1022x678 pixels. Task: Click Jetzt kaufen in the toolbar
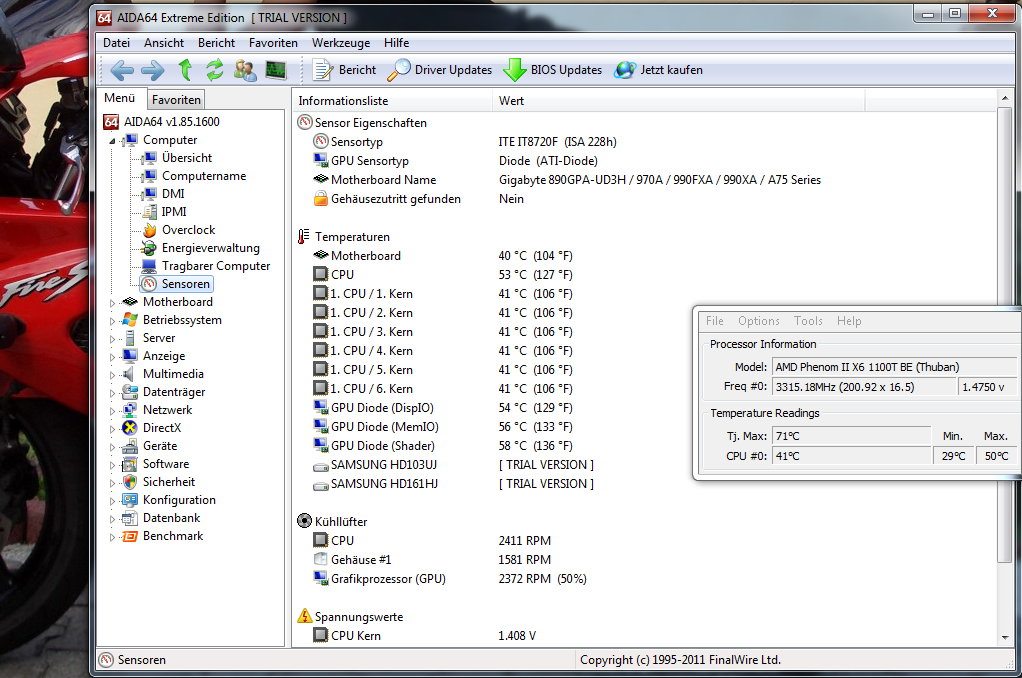click(659, 70)
